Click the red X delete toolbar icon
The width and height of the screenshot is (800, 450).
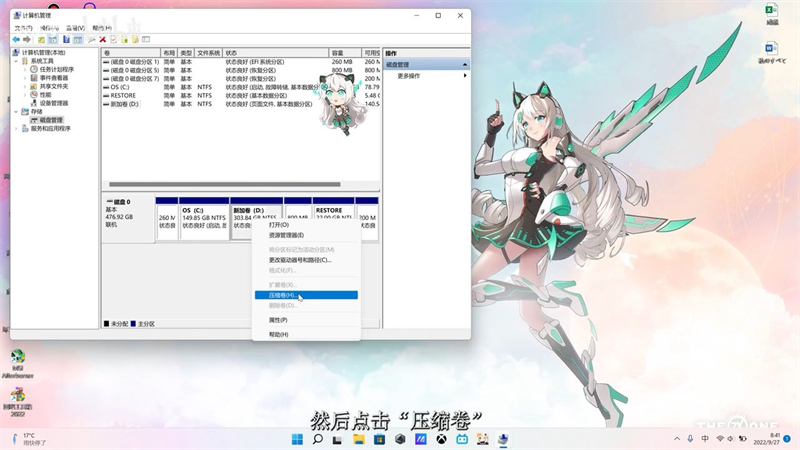[103, 39]
